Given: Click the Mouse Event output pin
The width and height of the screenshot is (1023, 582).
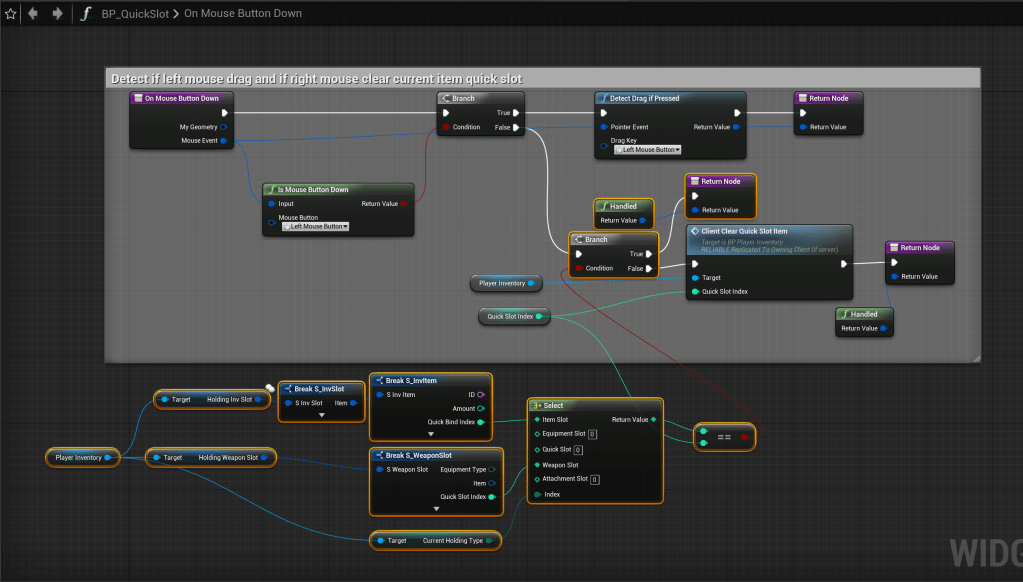Looking at the screenshot, I should (224, 141).
